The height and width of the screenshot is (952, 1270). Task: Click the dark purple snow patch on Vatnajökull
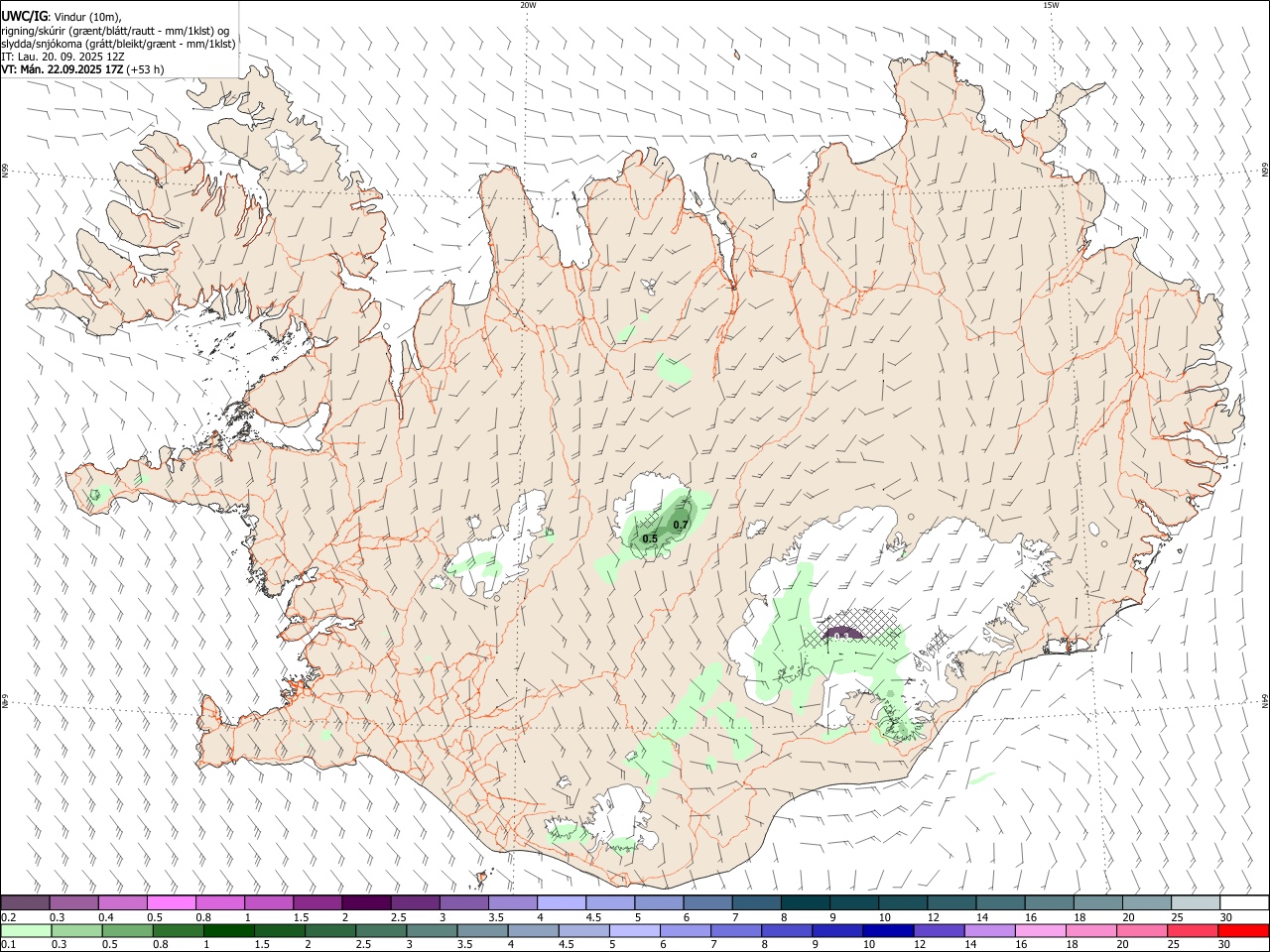(x=844, y=633)
